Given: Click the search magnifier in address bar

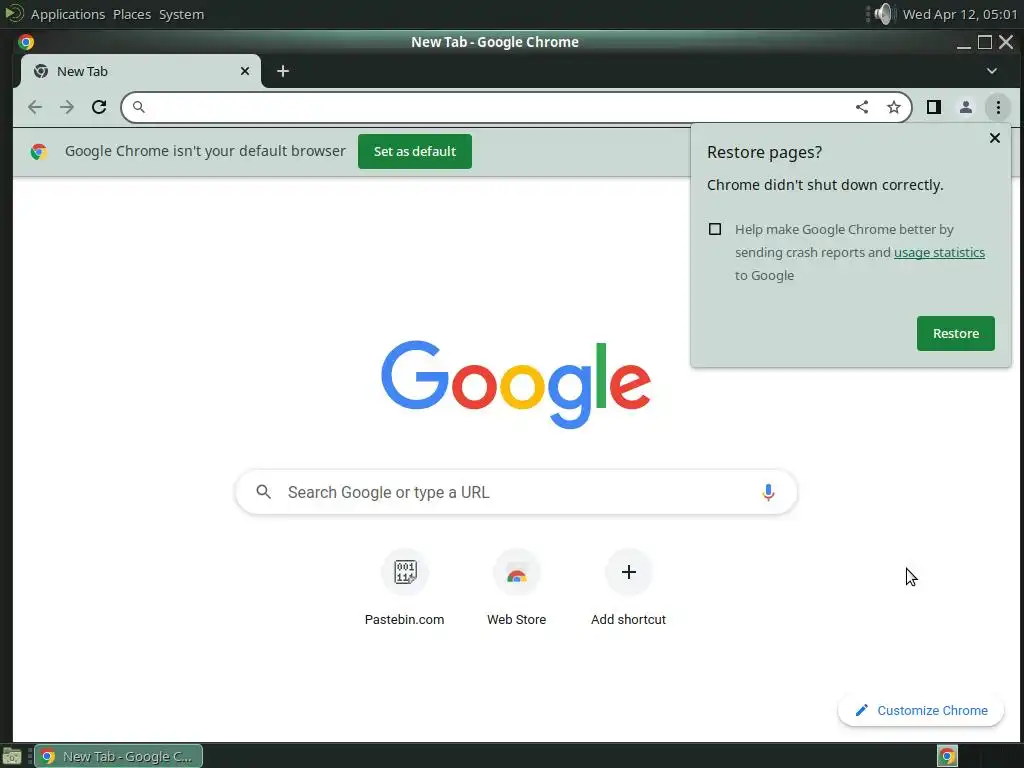Looking at the screenshot, I should 138,107.
